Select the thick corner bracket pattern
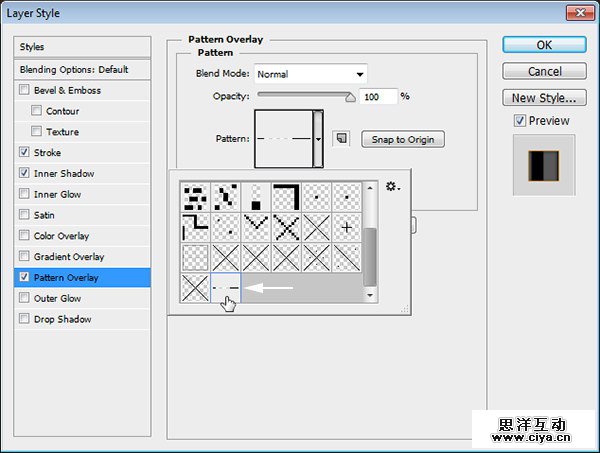 286,197
